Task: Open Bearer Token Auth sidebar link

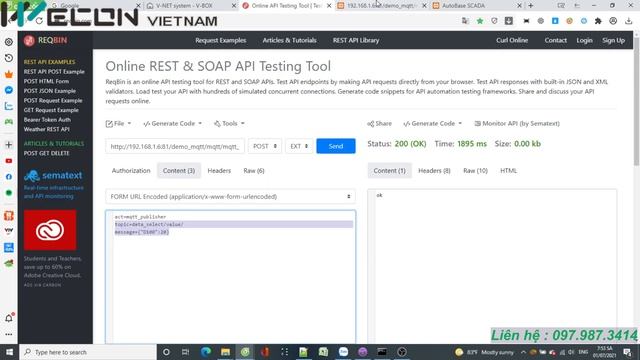Action: click(47, 120)
